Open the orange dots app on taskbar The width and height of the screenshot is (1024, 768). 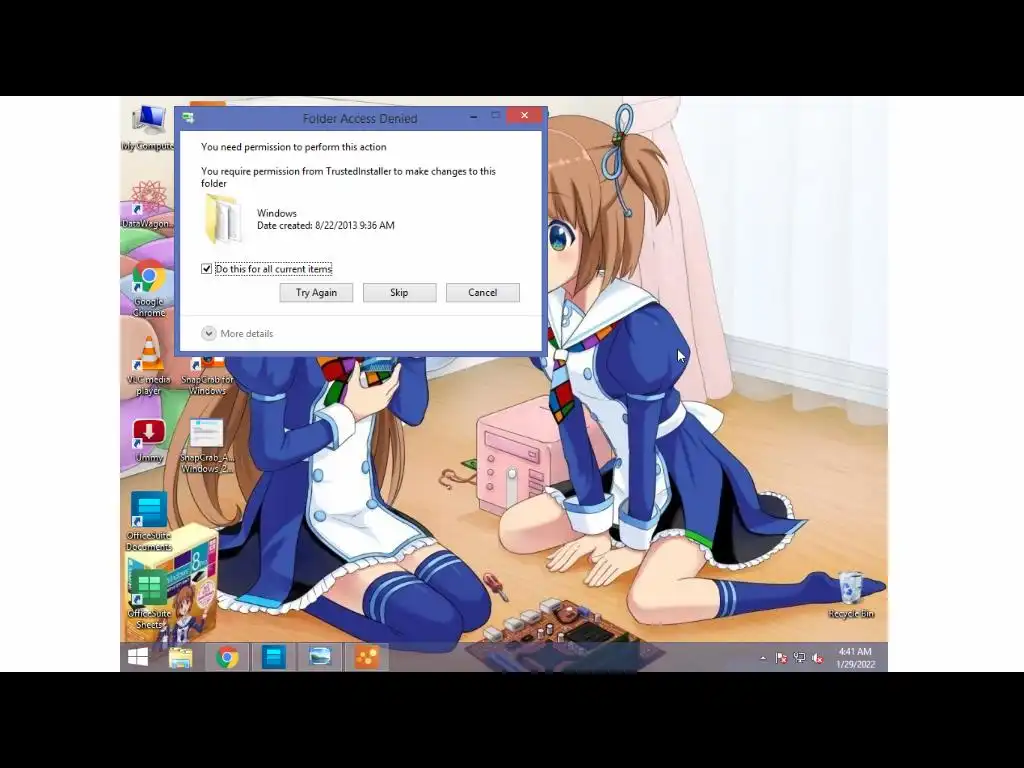[367, 658]
